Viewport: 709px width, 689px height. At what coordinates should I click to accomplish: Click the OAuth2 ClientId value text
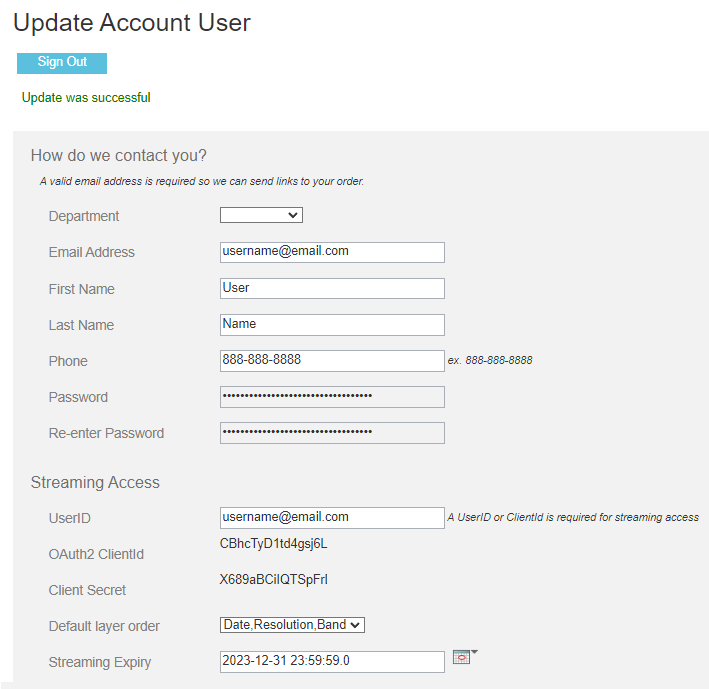(273, 544)
